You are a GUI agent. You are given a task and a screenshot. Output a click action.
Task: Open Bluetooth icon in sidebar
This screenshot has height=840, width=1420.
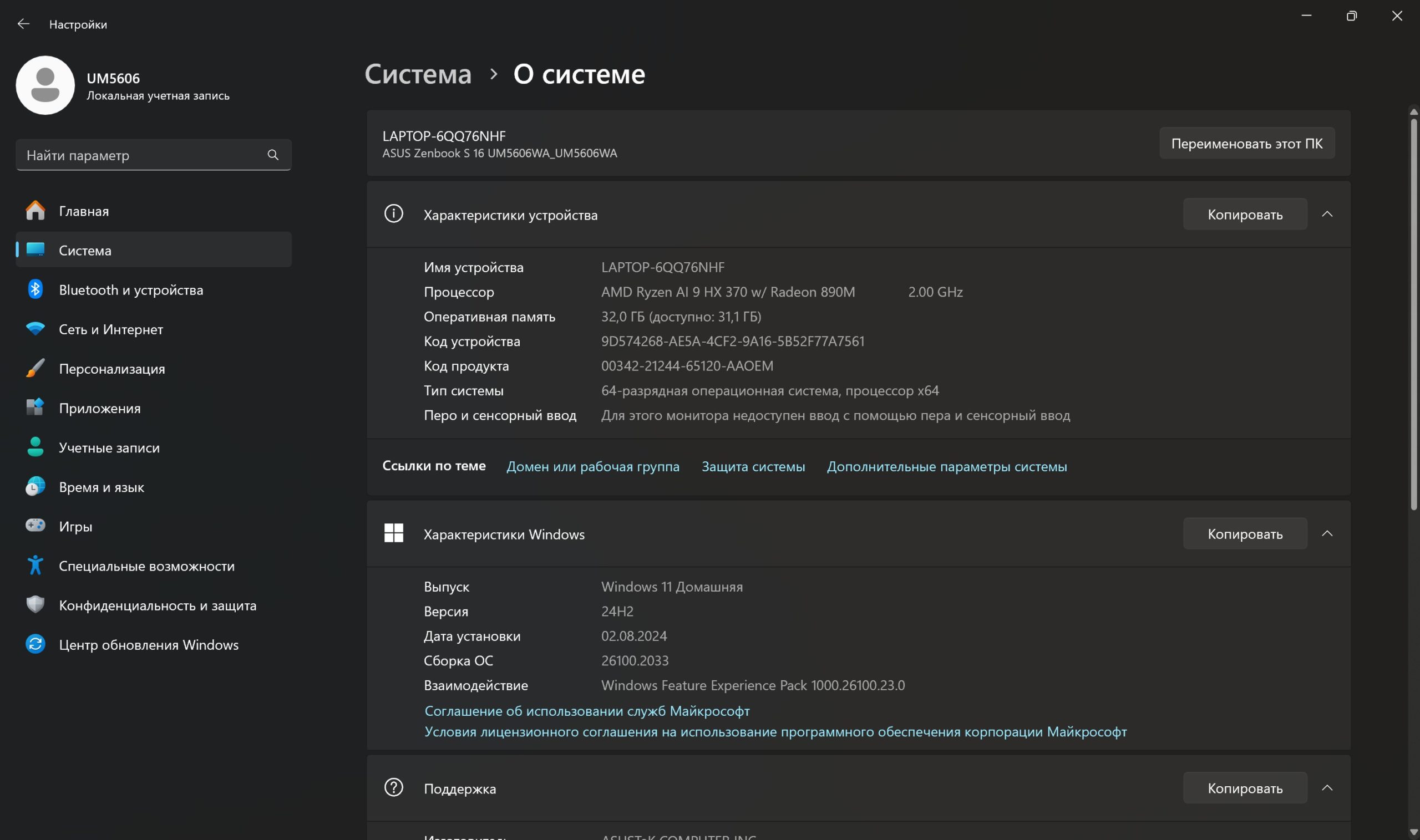pos(35,289)
